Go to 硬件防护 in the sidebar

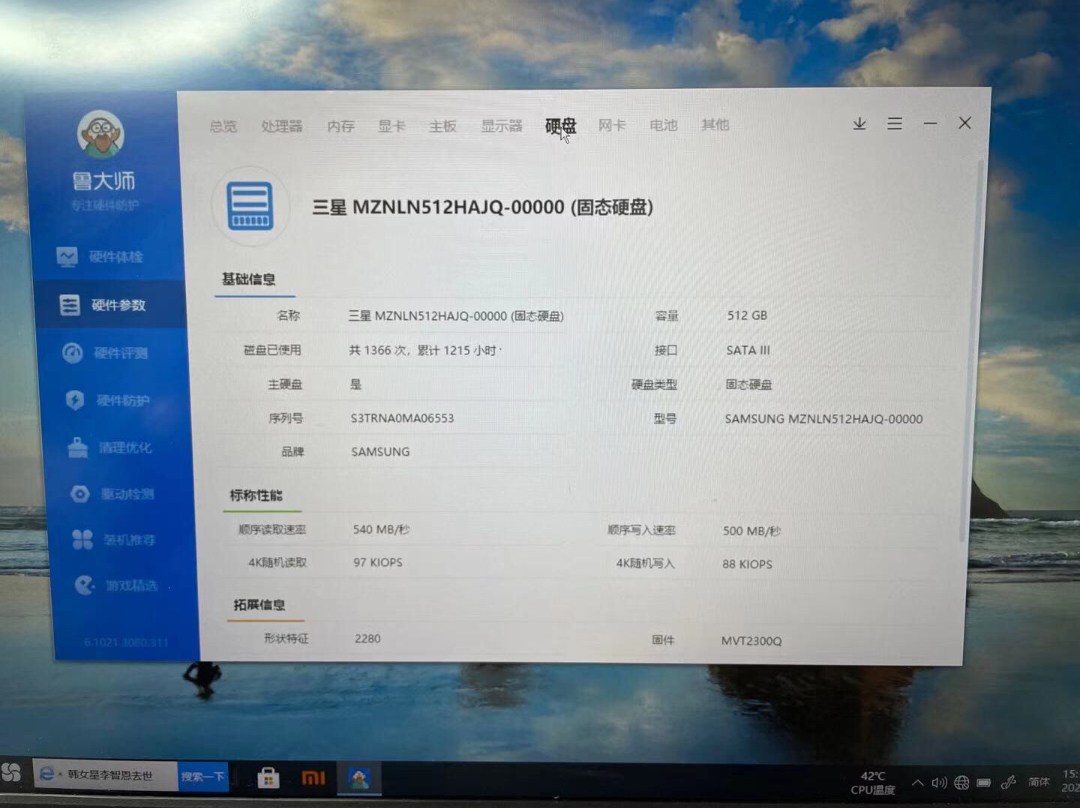coord(107,400)
